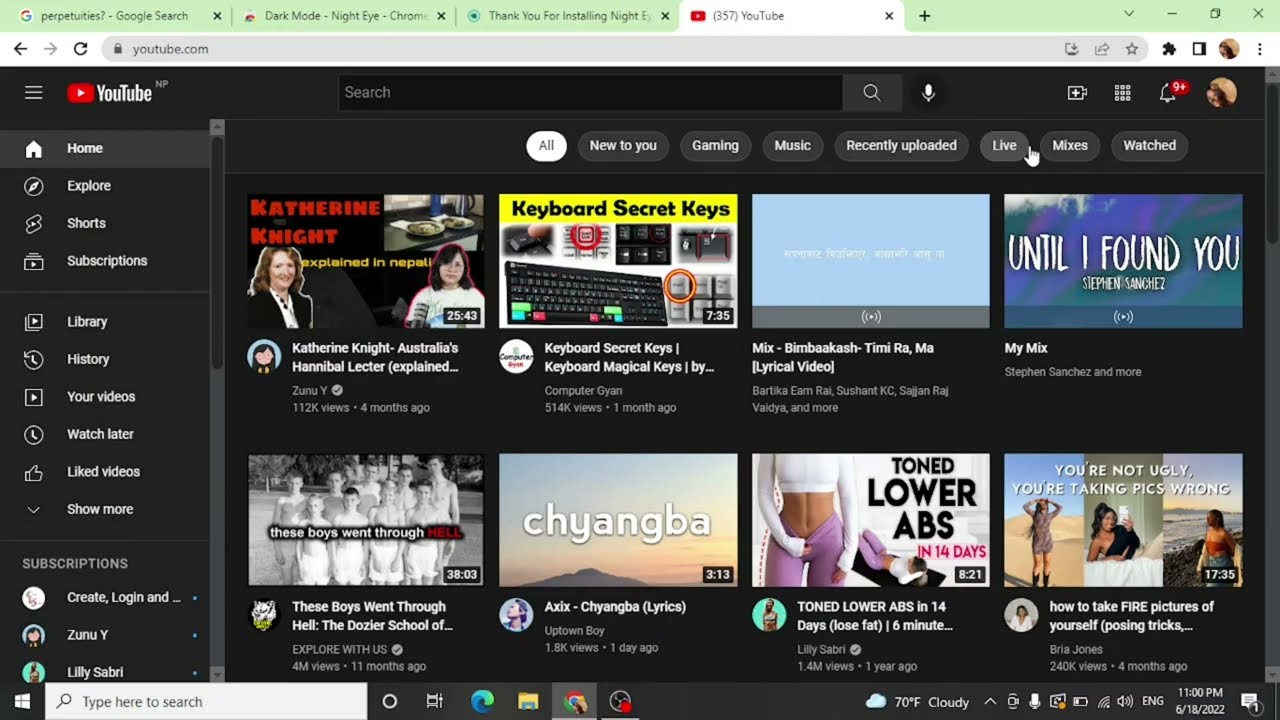Open Your videos in sidebar
The image size is (1280, 720).
point(105,397)
